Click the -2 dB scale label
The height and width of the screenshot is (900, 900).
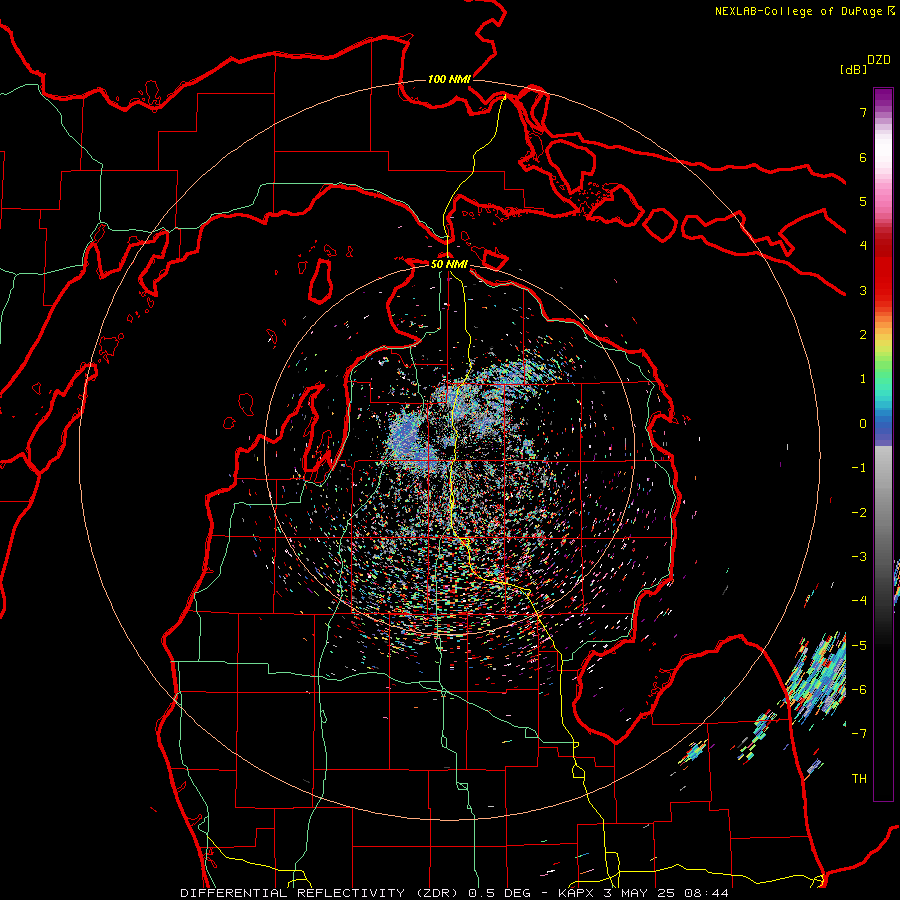(859, 513)
